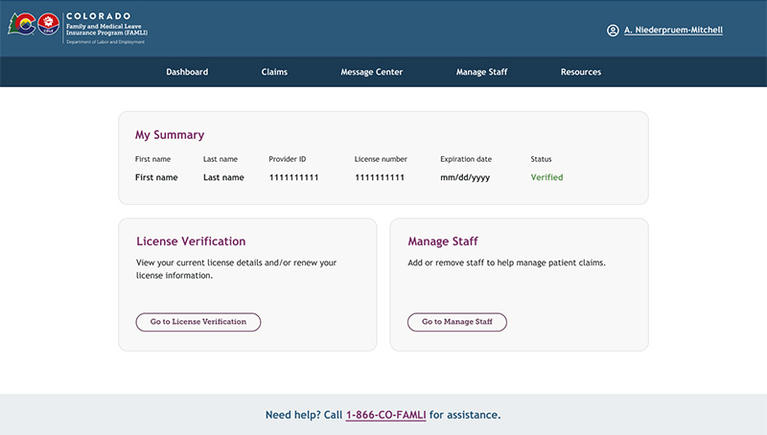Image resolution: width=767 pixels, height=435 pixels.
Task: Click the License number column label
Action: (x=381, y=159)
